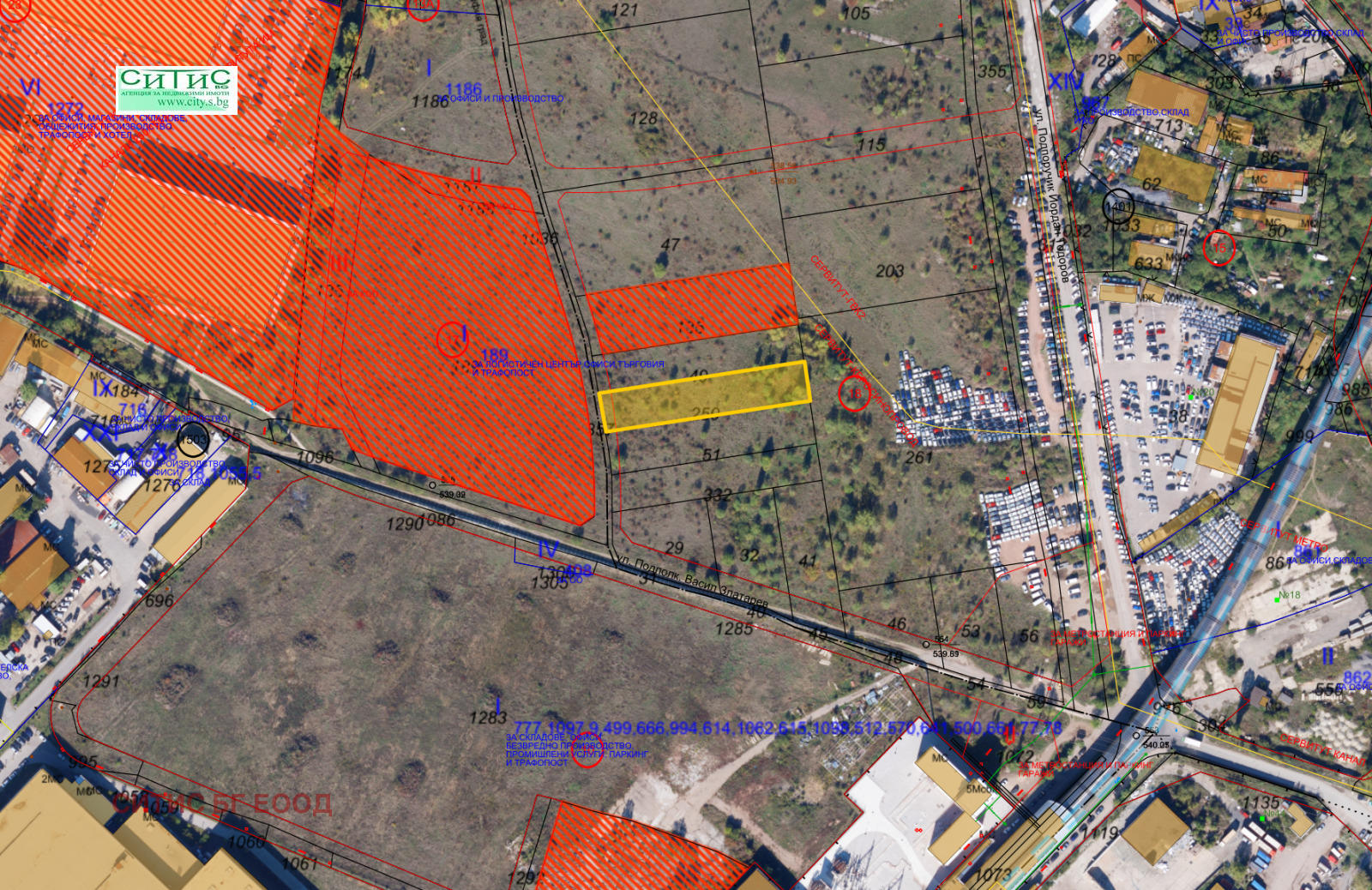Click the СИТИС БГ ЕООД watermark text
This screenshot has height=890, width=1372.
click(x=222, y=804)
